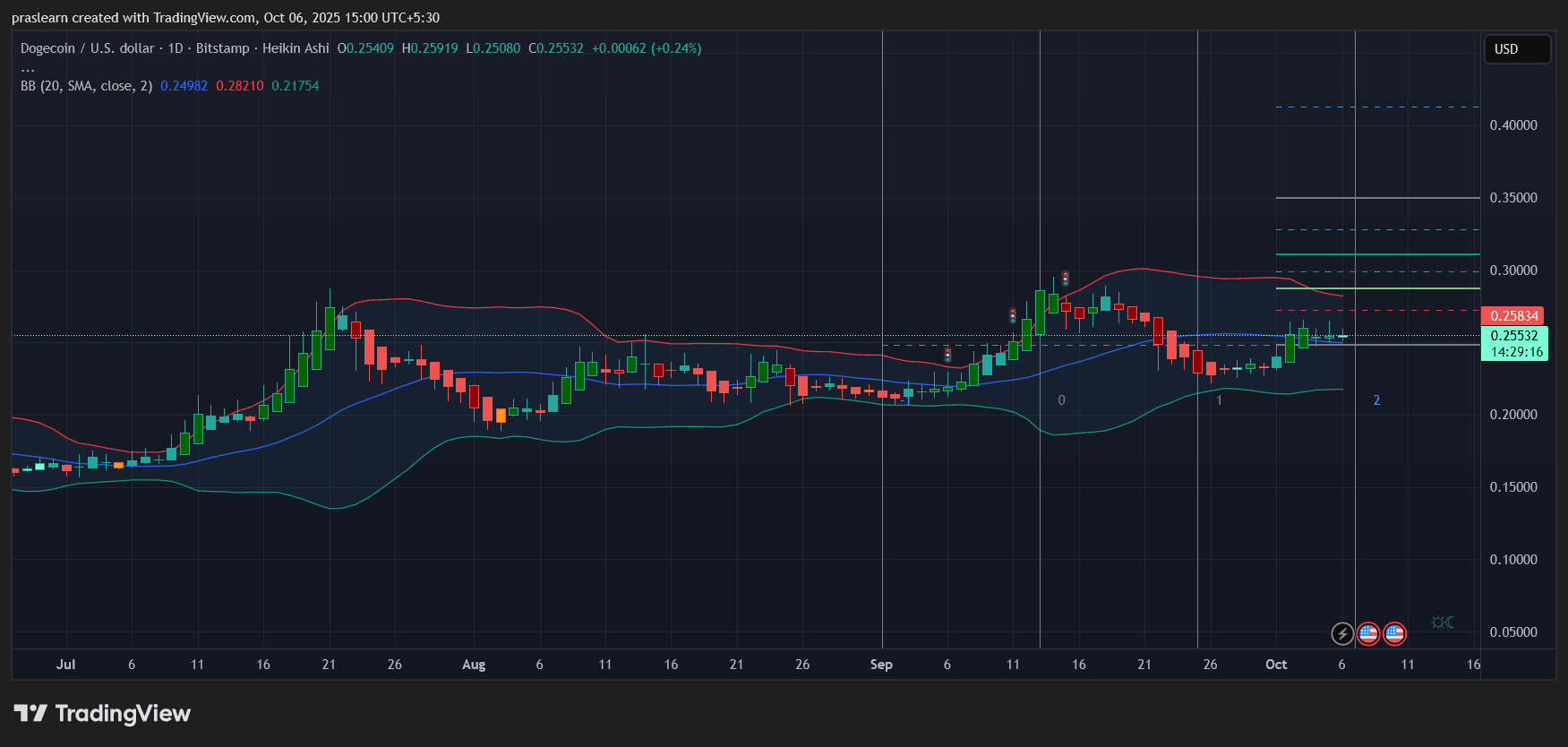1568x747 pixels.
Task: Click the traffic light marker near Sep 11
Action: 1013,315
